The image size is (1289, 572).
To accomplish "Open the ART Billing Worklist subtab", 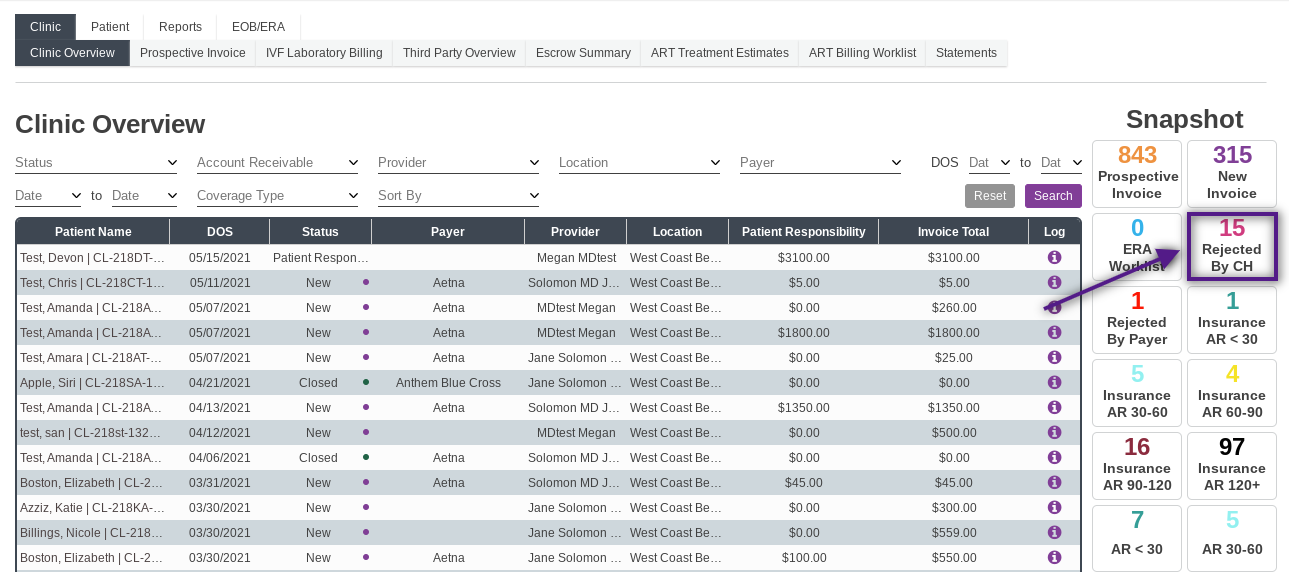I will (x=862, y=53).
